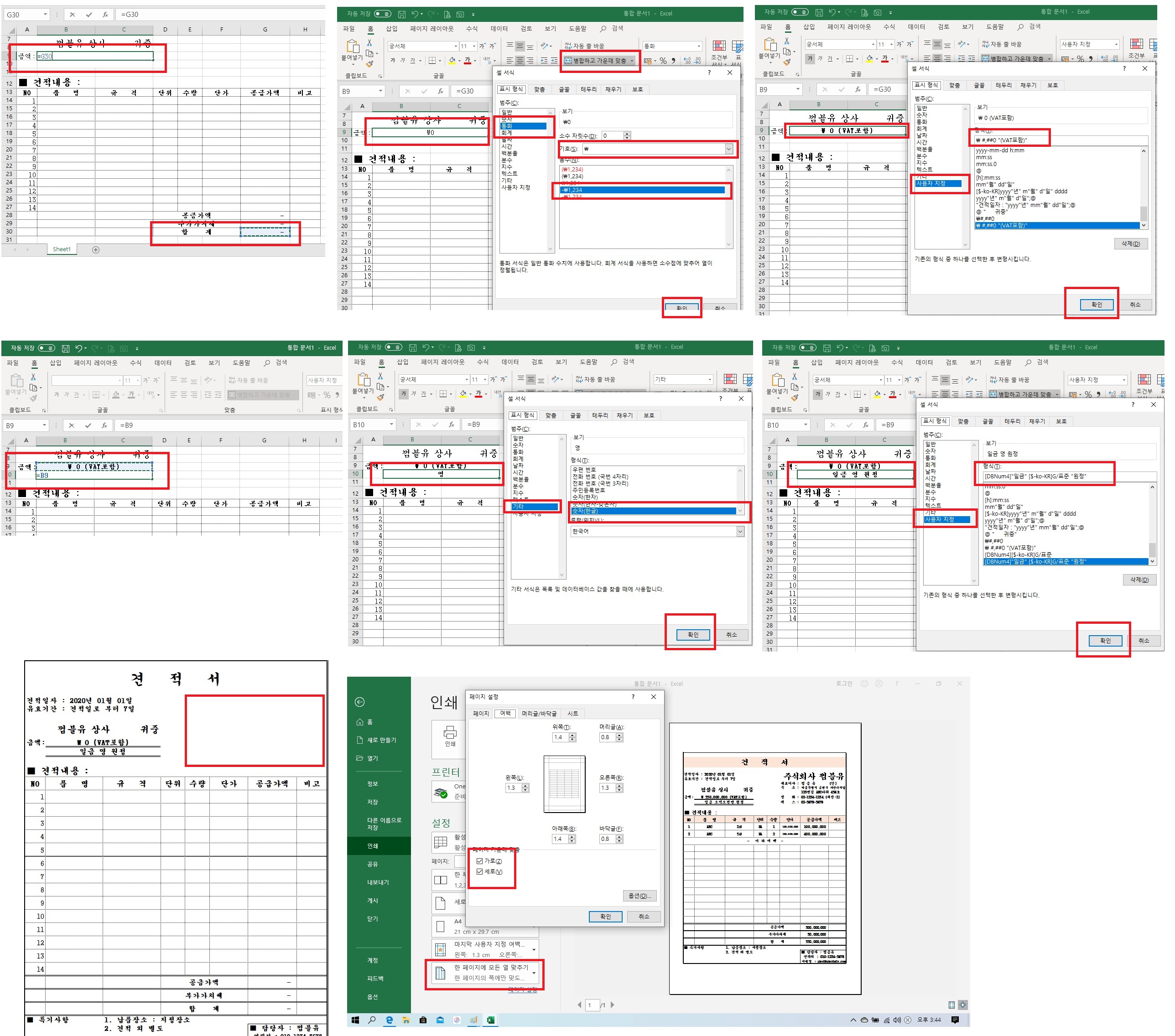This screenshot has height=1036, width=1175.
Task: Click the back arrow in Print backstage
Action: [x=360, y=702]
